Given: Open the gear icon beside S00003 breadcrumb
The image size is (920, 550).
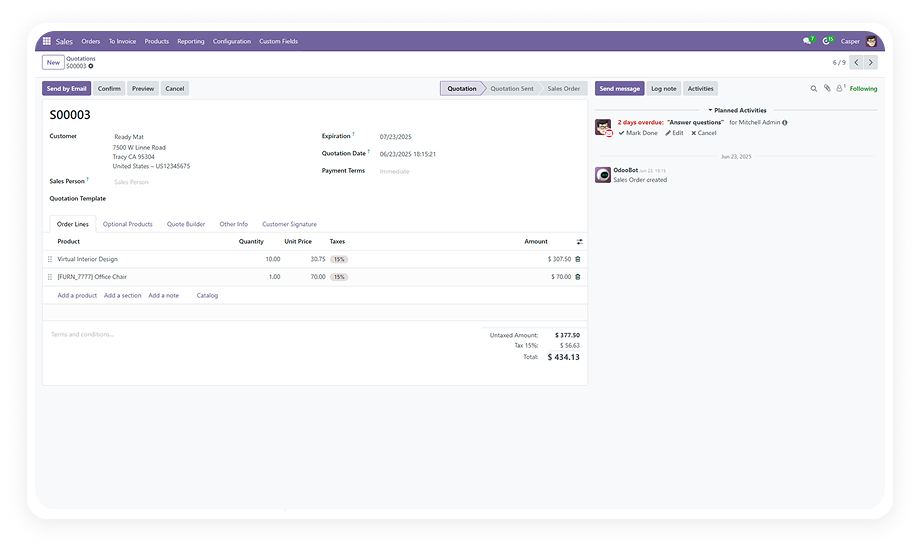Looking at the screenshot, I should click(x=91, y=66).
